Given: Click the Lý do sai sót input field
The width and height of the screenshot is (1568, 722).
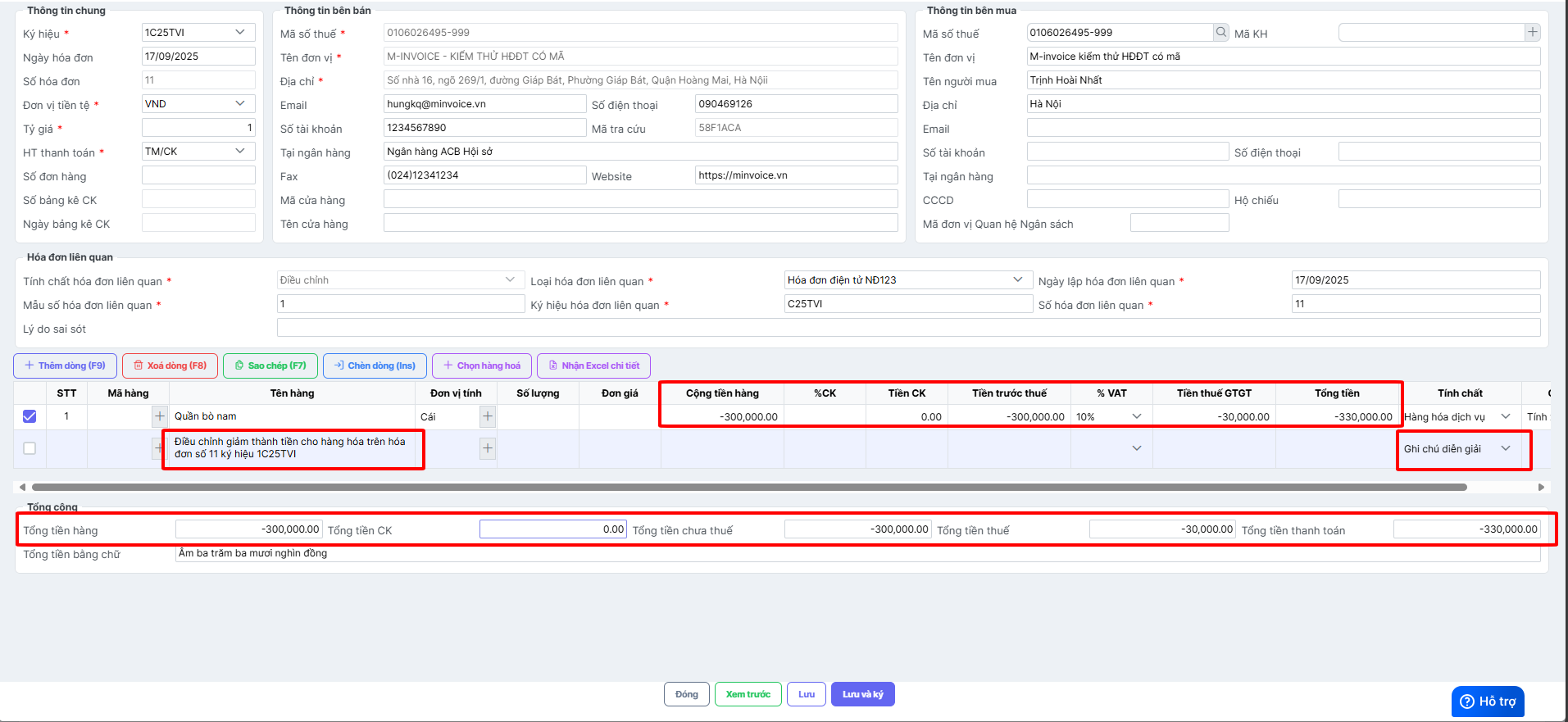Looking at the screenshot, I should point(908,329).
